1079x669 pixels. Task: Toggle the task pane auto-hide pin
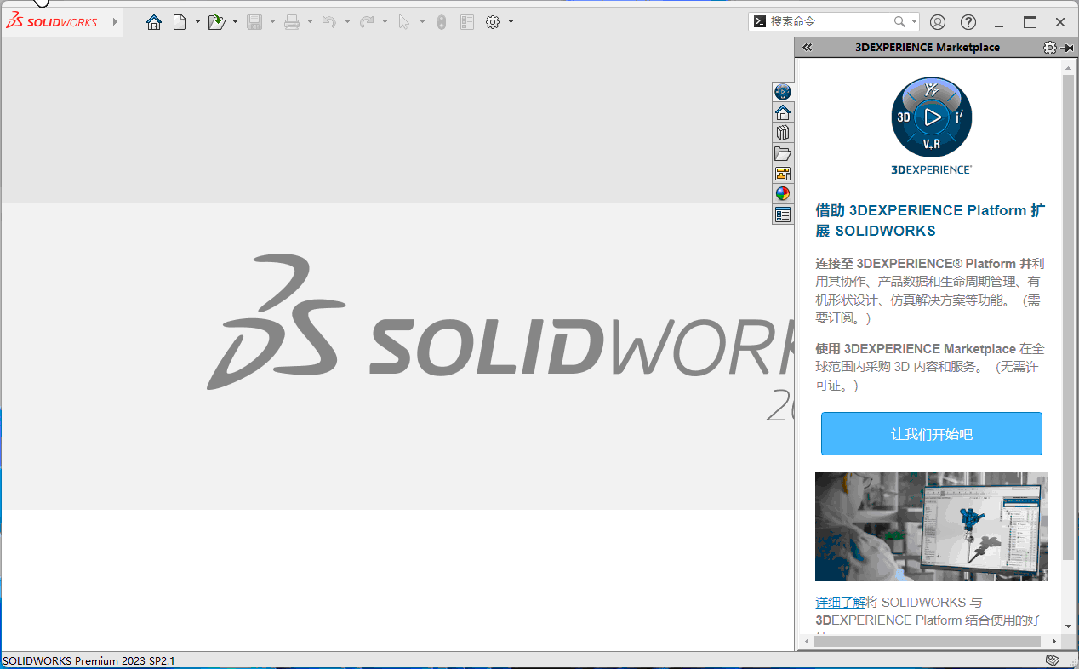[x=1067, y=47]
